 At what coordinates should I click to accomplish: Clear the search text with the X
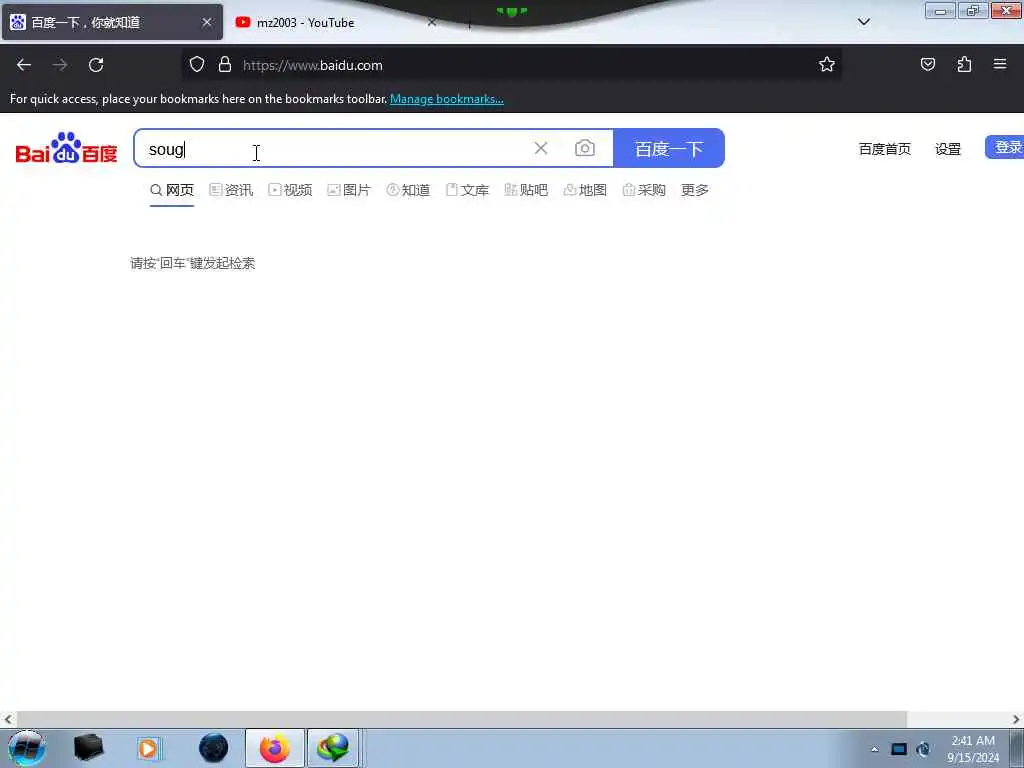[541, 148]
